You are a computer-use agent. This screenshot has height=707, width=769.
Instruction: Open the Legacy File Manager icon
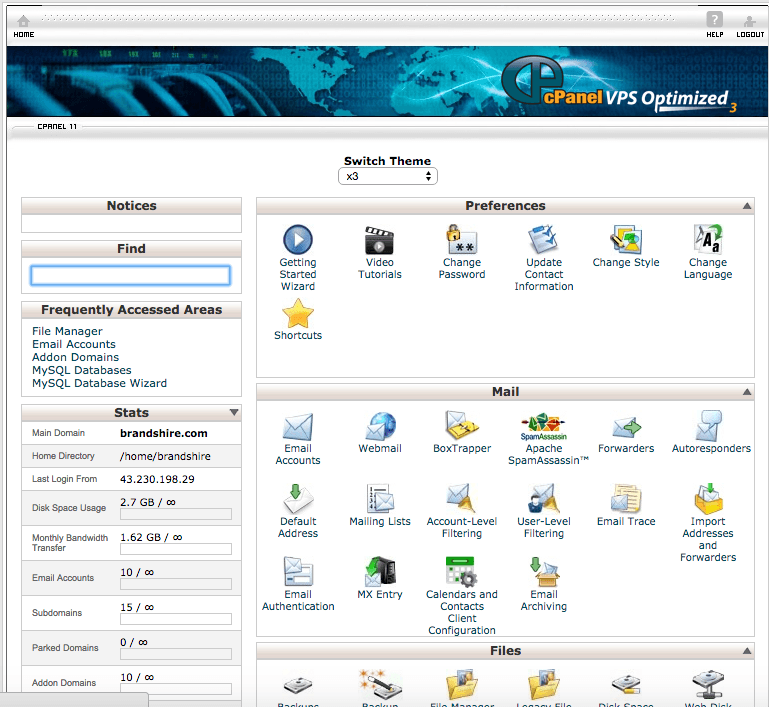tap(543, 683)
